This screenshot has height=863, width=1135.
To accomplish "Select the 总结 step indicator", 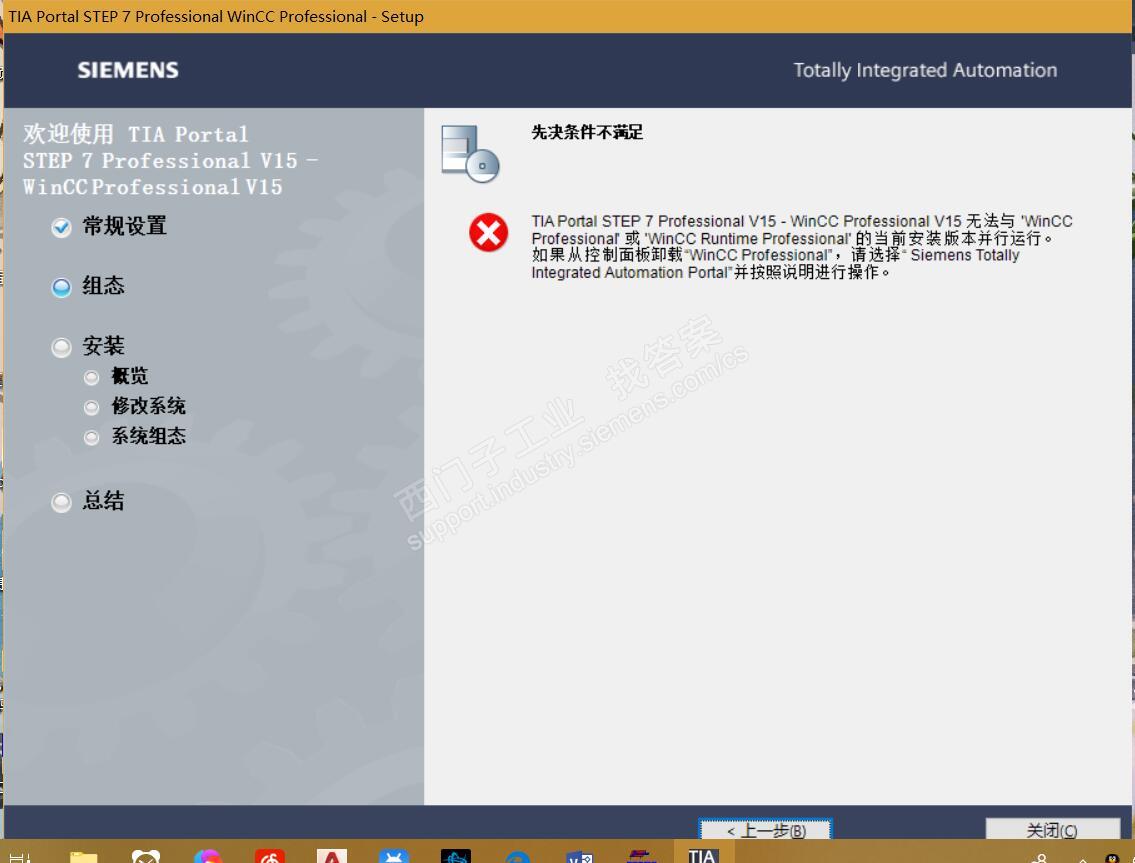I will 62,502.
